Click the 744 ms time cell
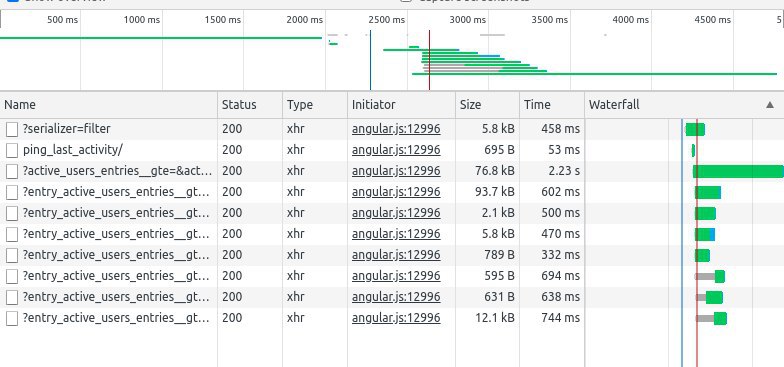This screenshot has height=367, width=784. 560,318
